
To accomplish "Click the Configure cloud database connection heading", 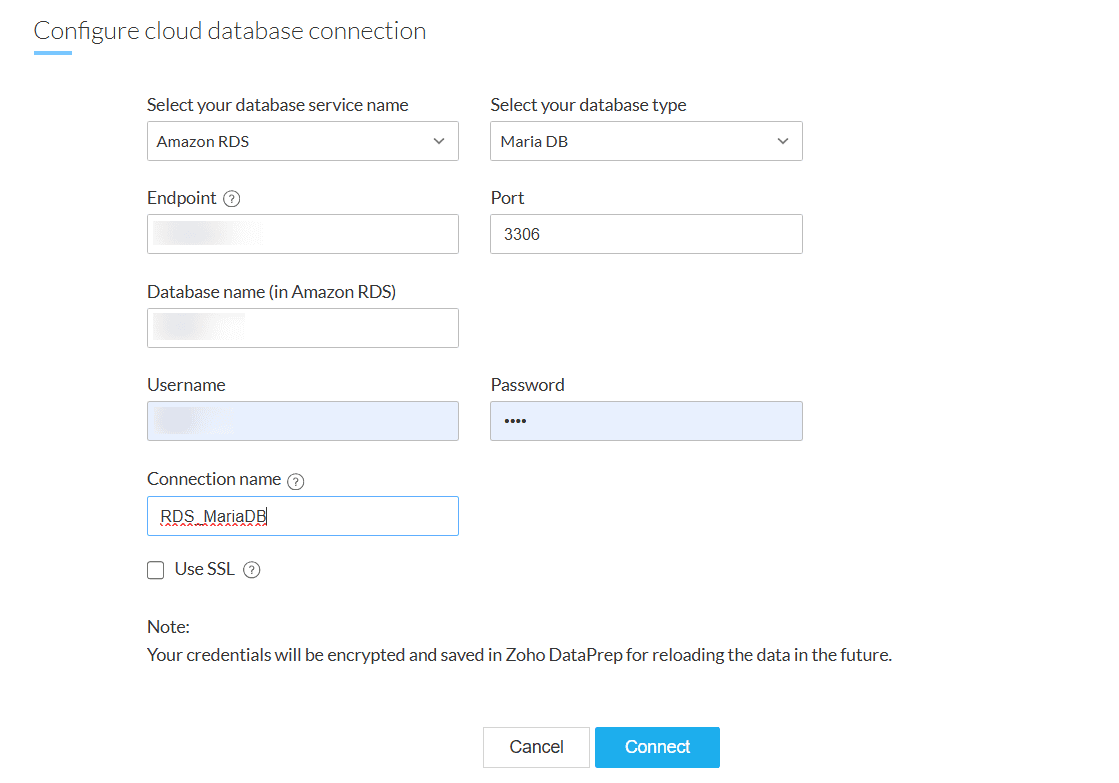I will point(230,31).
